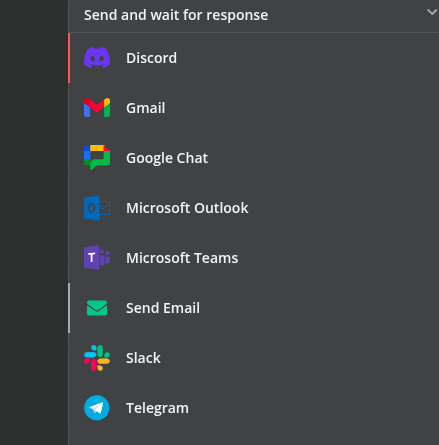Select the Discord list entry

[254, 58]
